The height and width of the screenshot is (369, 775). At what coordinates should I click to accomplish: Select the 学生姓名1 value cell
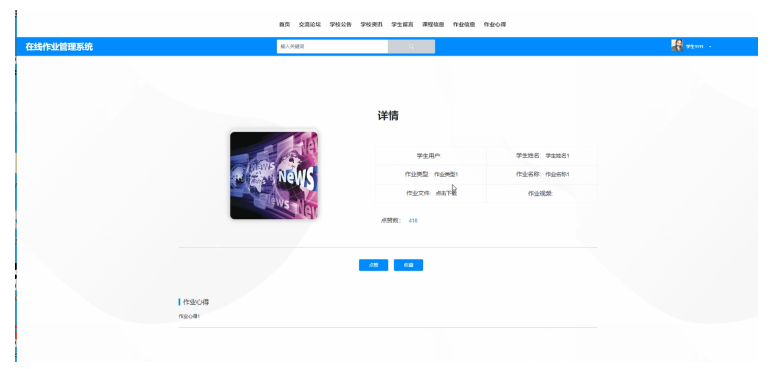(557, 156)
